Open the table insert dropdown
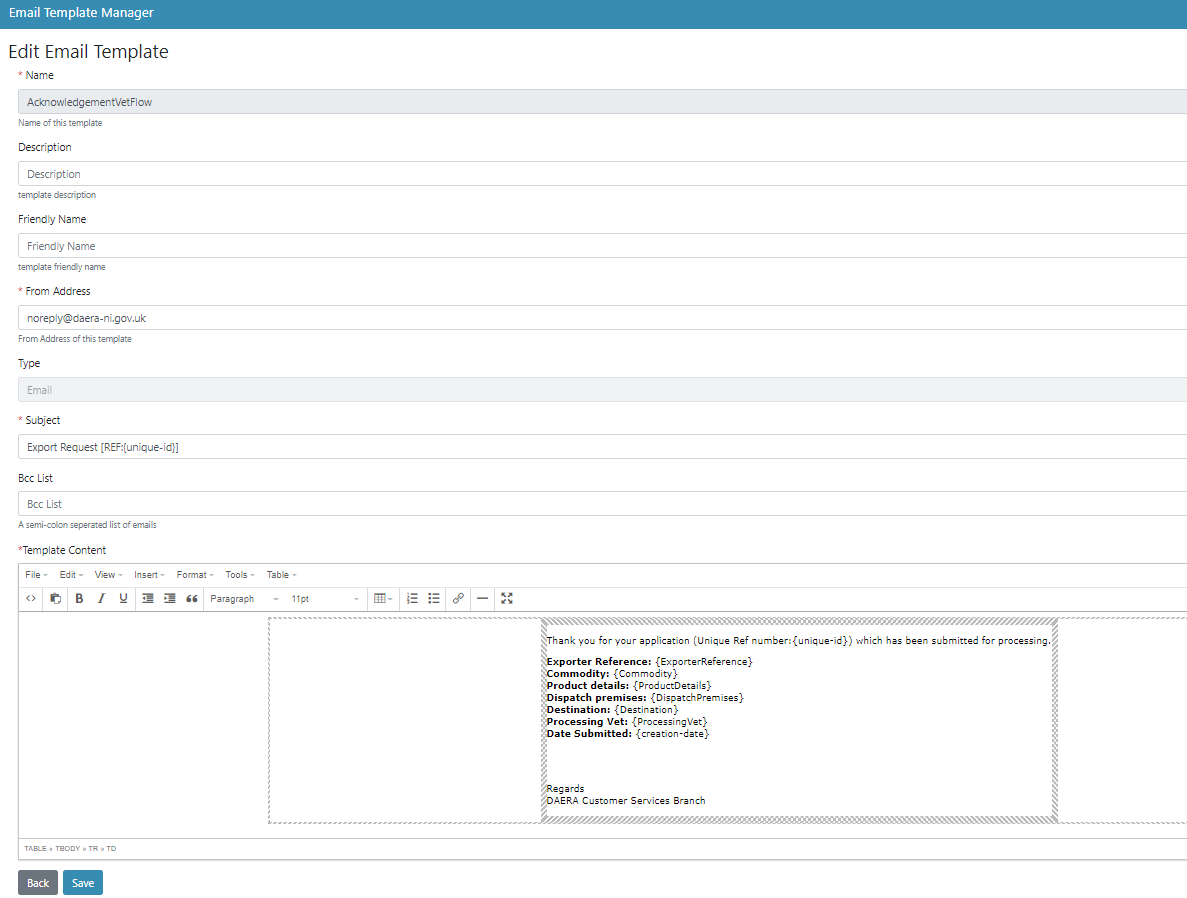The width and height of the screenshot is (1187, 898). tap(383, 598)
